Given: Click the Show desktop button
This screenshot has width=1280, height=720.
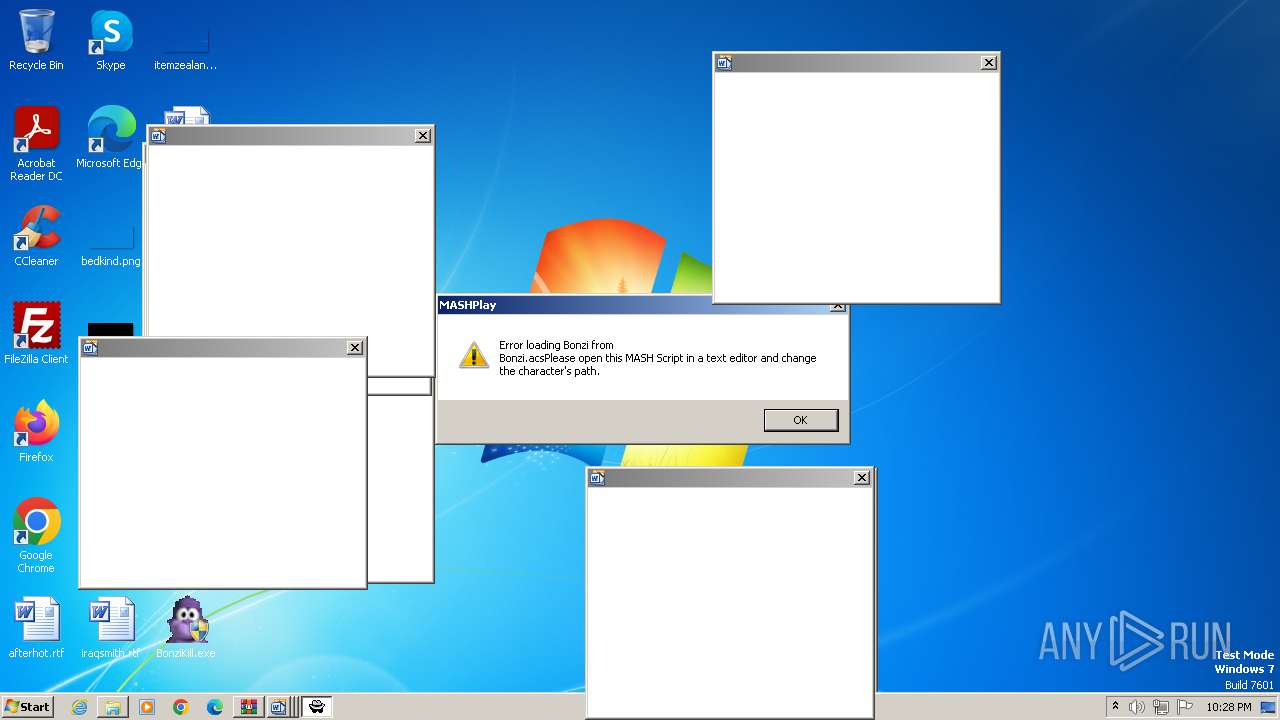Looking at the screenshot, I should point(1268,707).
